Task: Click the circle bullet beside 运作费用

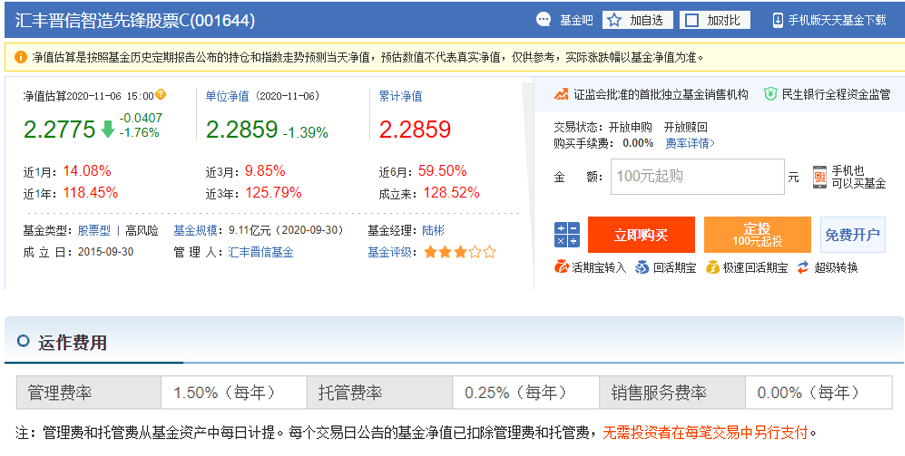Action: pyautogui.click(x=23, y=341)
